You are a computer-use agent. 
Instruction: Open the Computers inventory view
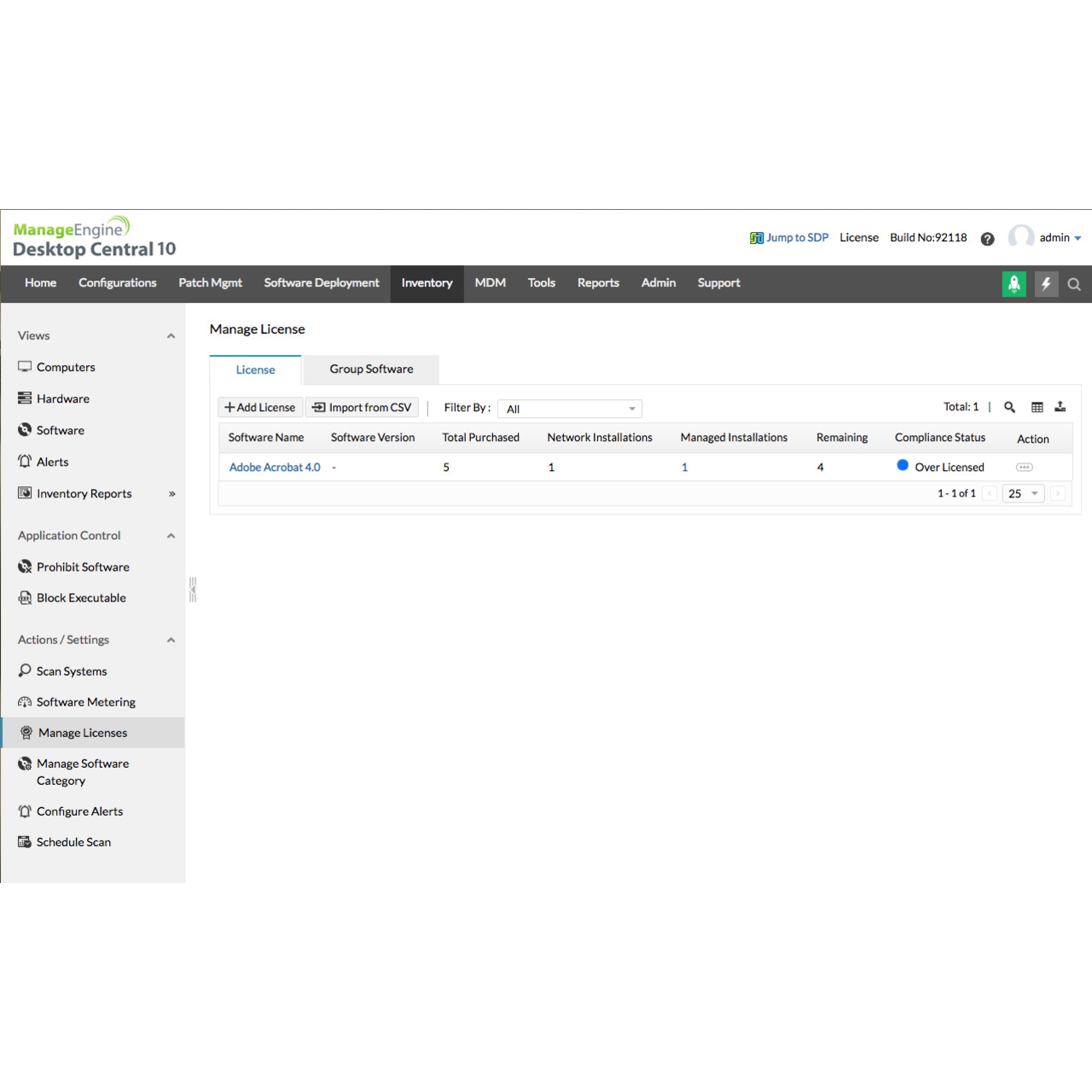tap(66, 367)
